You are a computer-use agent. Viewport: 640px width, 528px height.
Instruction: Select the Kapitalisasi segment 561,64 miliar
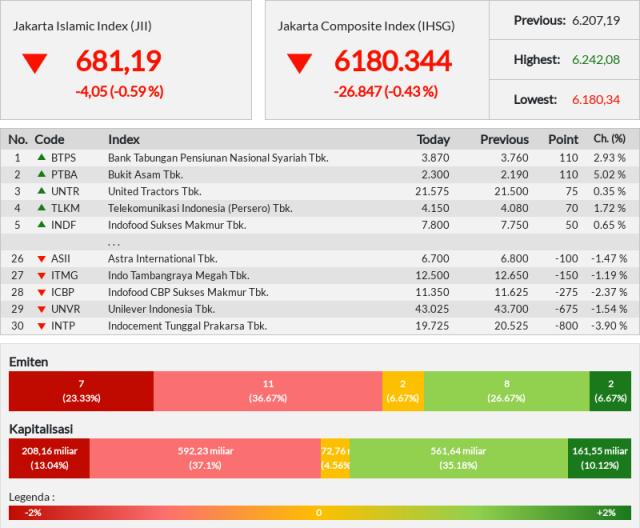point(458,458)
